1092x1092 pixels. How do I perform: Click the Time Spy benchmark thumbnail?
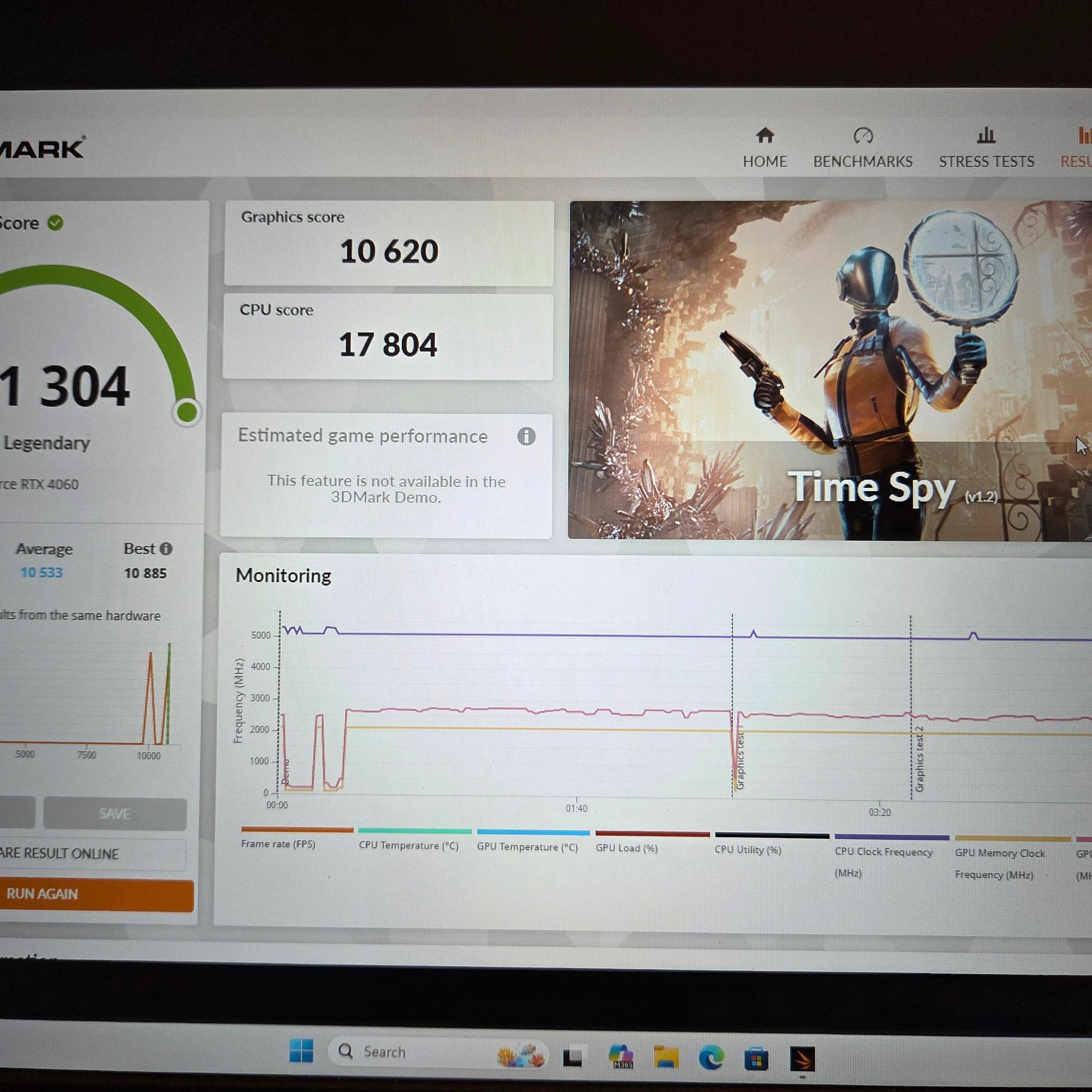(830, 371)
